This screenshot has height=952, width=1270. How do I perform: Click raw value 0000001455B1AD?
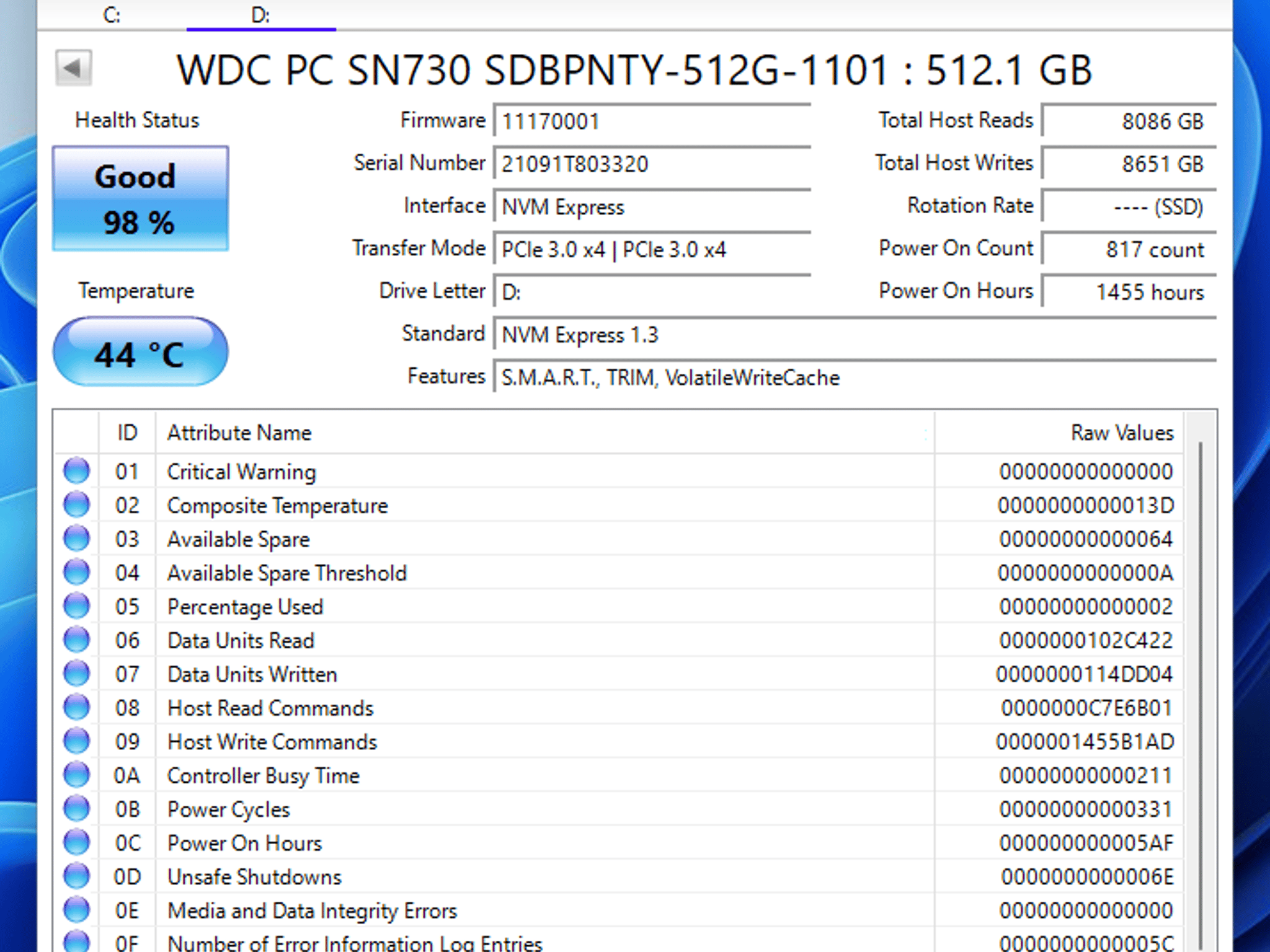(x=1085, y=742)
